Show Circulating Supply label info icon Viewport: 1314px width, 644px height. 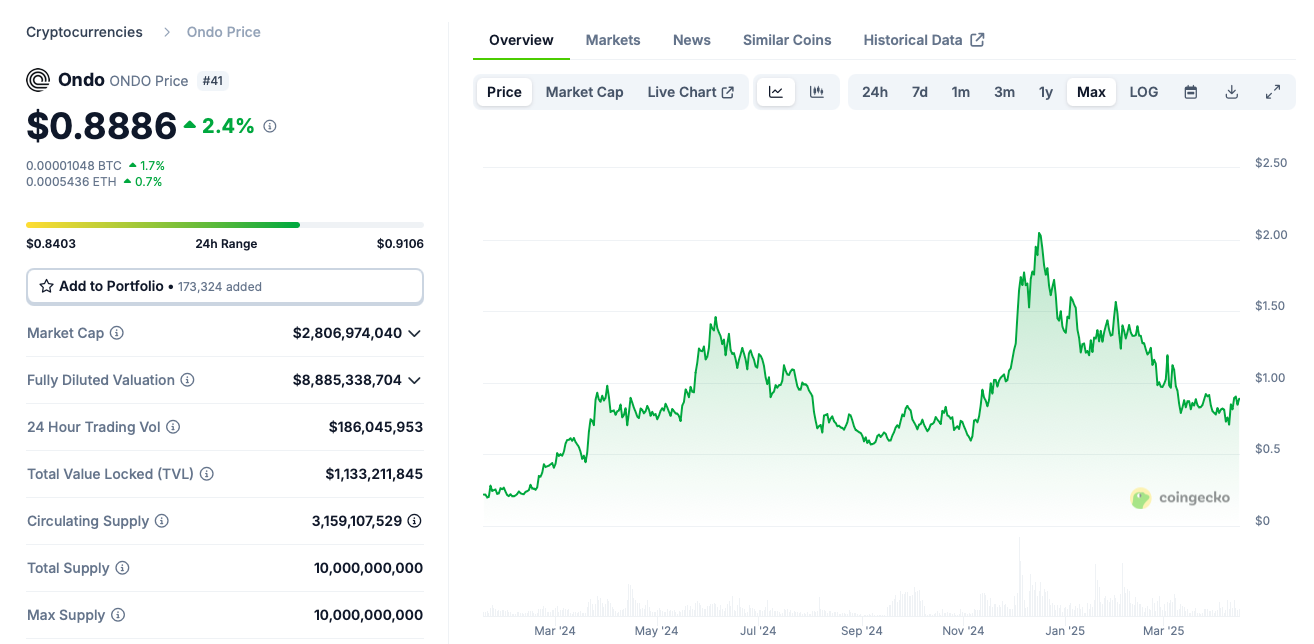pyautogui.click(x=162, y=521)
